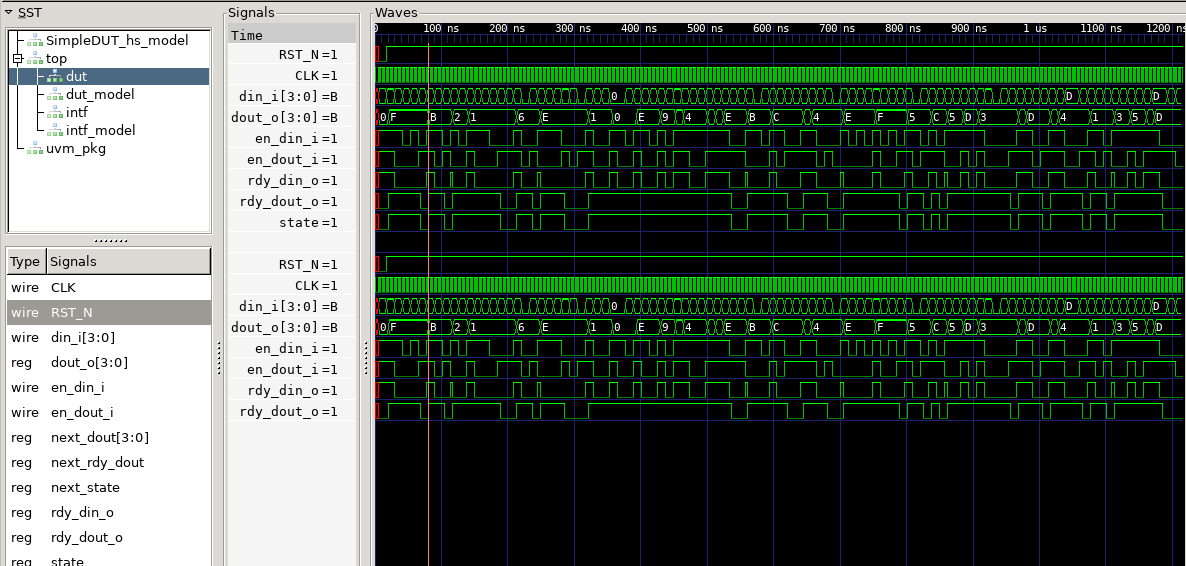Screen dimensions: 1186x566
Task: Select rdy_dout_o =1 in second trace group
Action: (x=292, y=411)
